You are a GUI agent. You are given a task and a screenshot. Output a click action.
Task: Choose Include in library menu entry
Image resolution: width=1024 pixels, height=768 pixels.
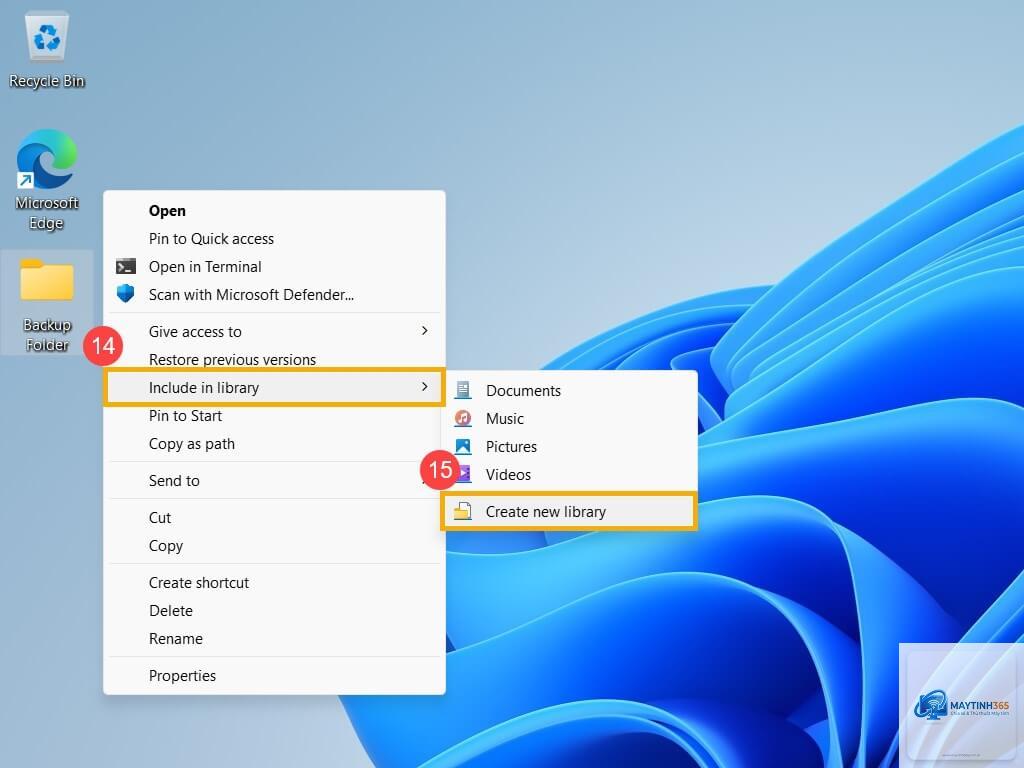[x=274, y=387]
